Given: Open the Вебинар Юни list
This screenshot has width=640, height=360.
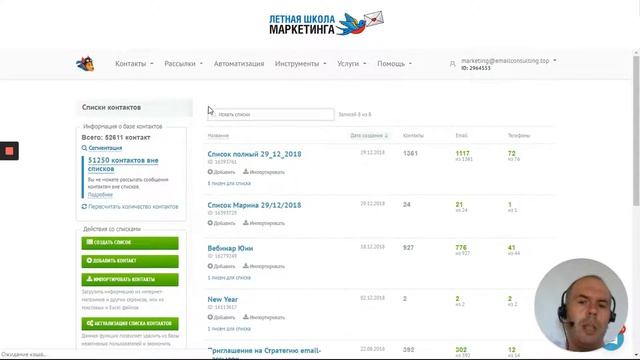Looking at the screenshot, I should coord(230,248).
